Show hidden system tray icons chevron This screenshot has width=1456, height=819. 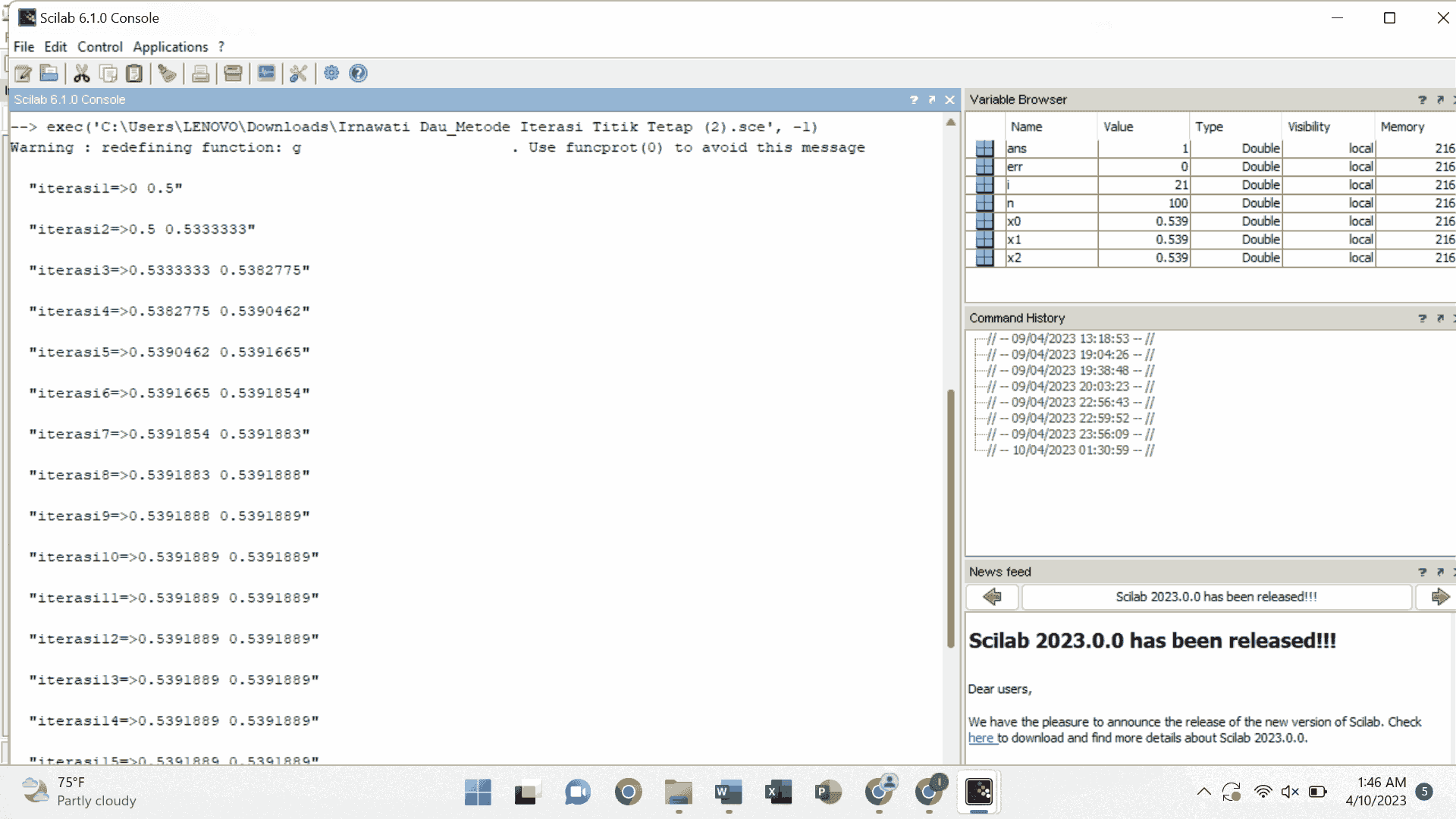point(1203,792)
